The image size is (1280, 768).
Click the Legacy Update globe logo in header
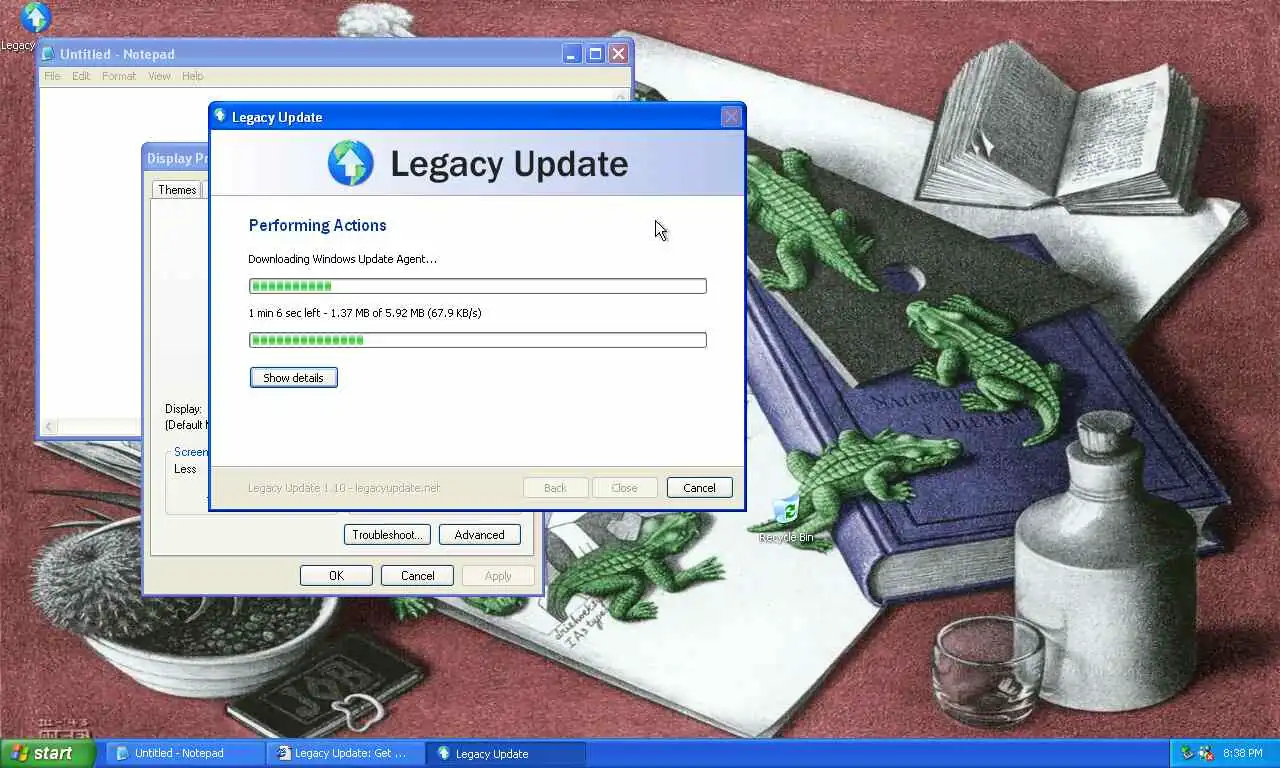coord(351,163)
